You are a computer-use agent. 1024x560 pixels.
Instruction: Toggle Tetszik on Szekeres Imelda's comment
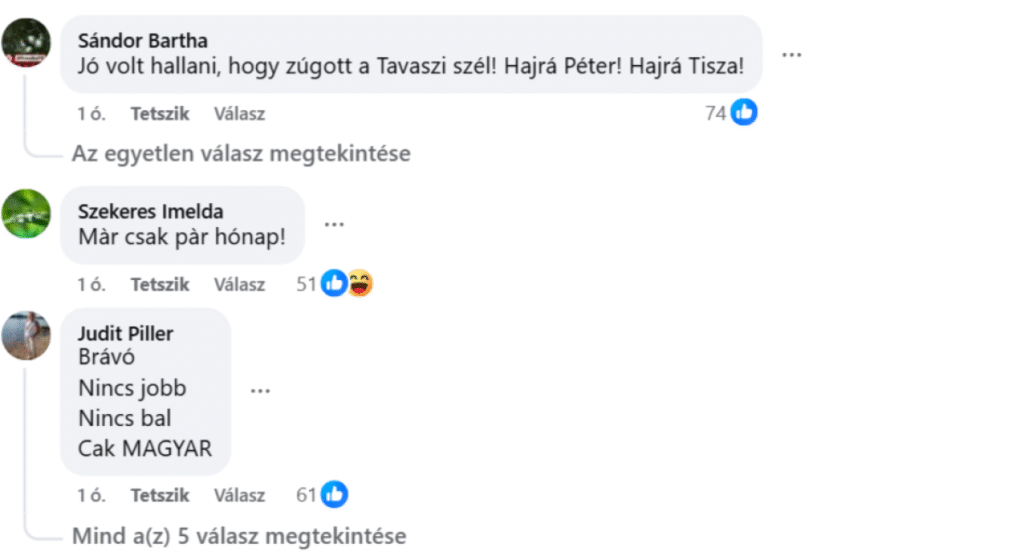pyautogui.click(x=160, y=285)
